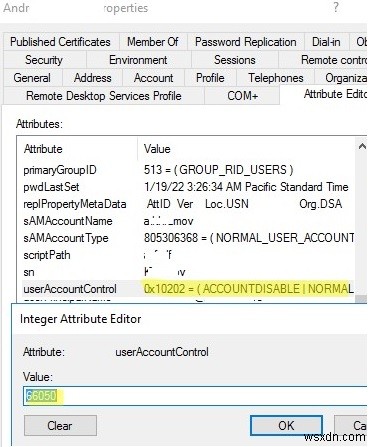This screenshot has width=377, height=447.
Task: Click the 0x10202 ACCOUNTDISABLE value cell
Action: [x=249, y=289]
